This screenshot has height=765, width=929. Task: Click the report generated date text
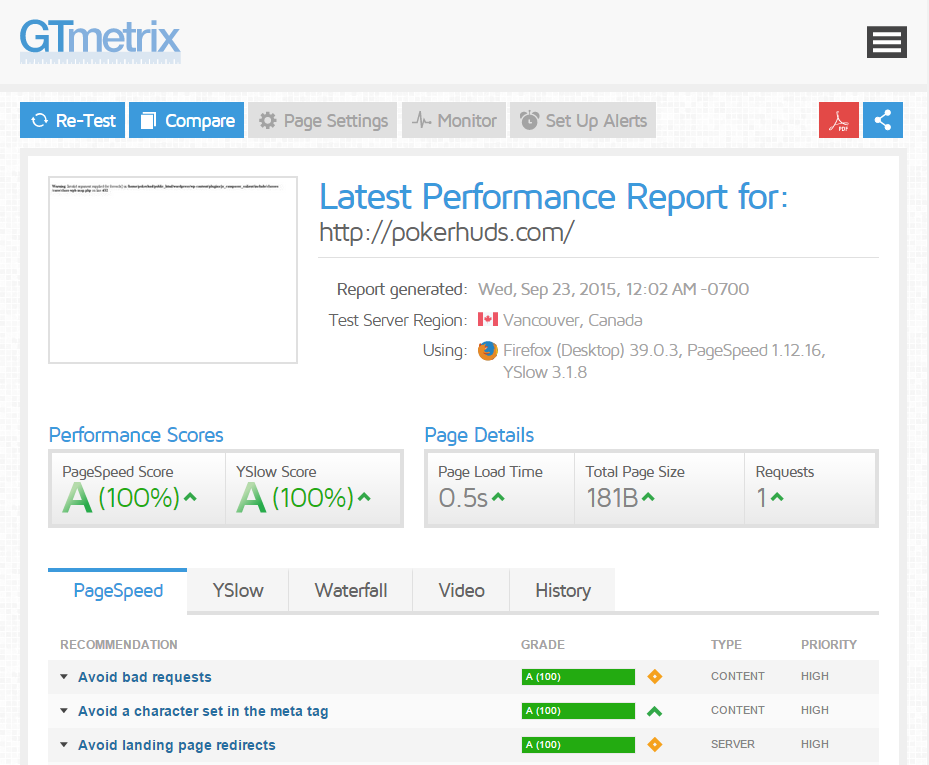tap(613, 289)
